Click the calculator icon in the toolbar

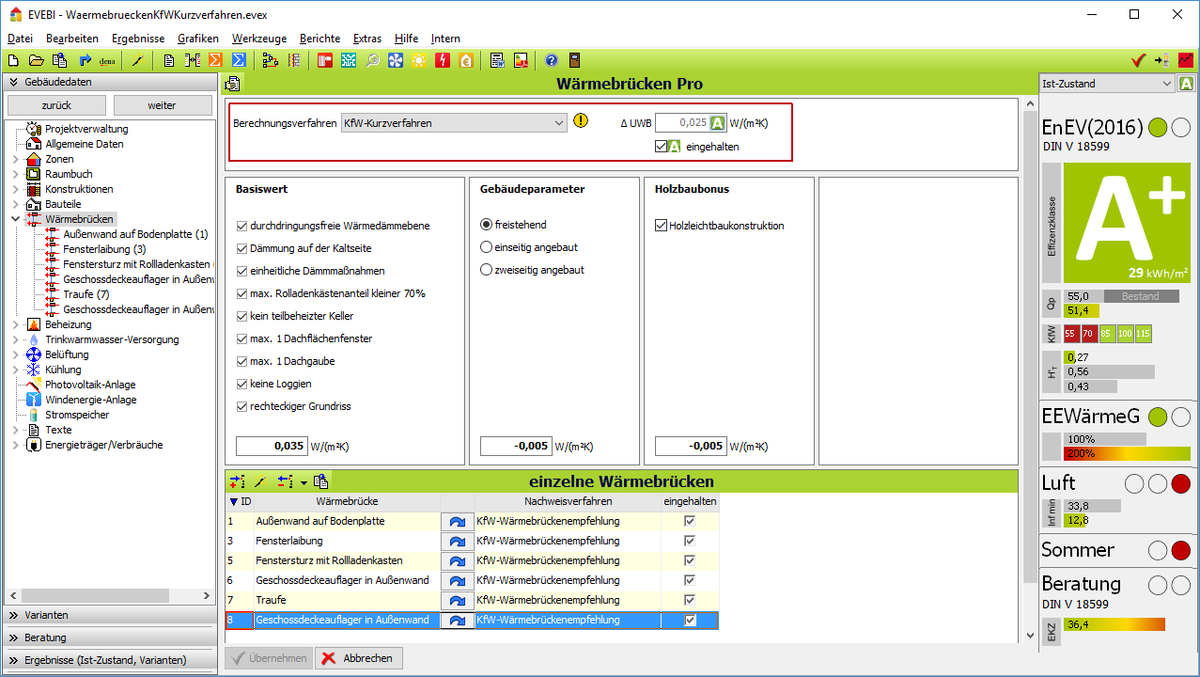(575, 60)
